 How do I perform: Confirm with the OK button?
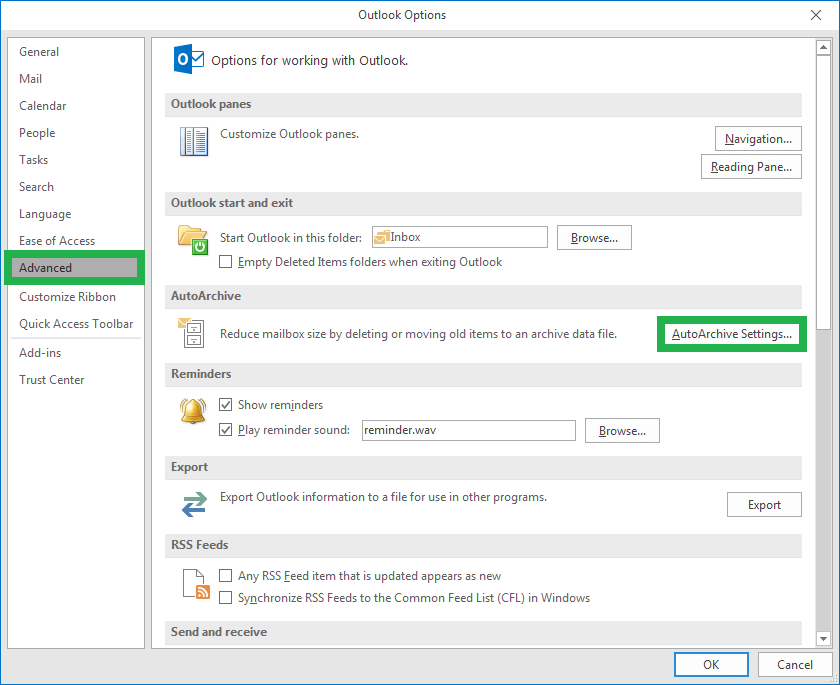pos(711,665)
